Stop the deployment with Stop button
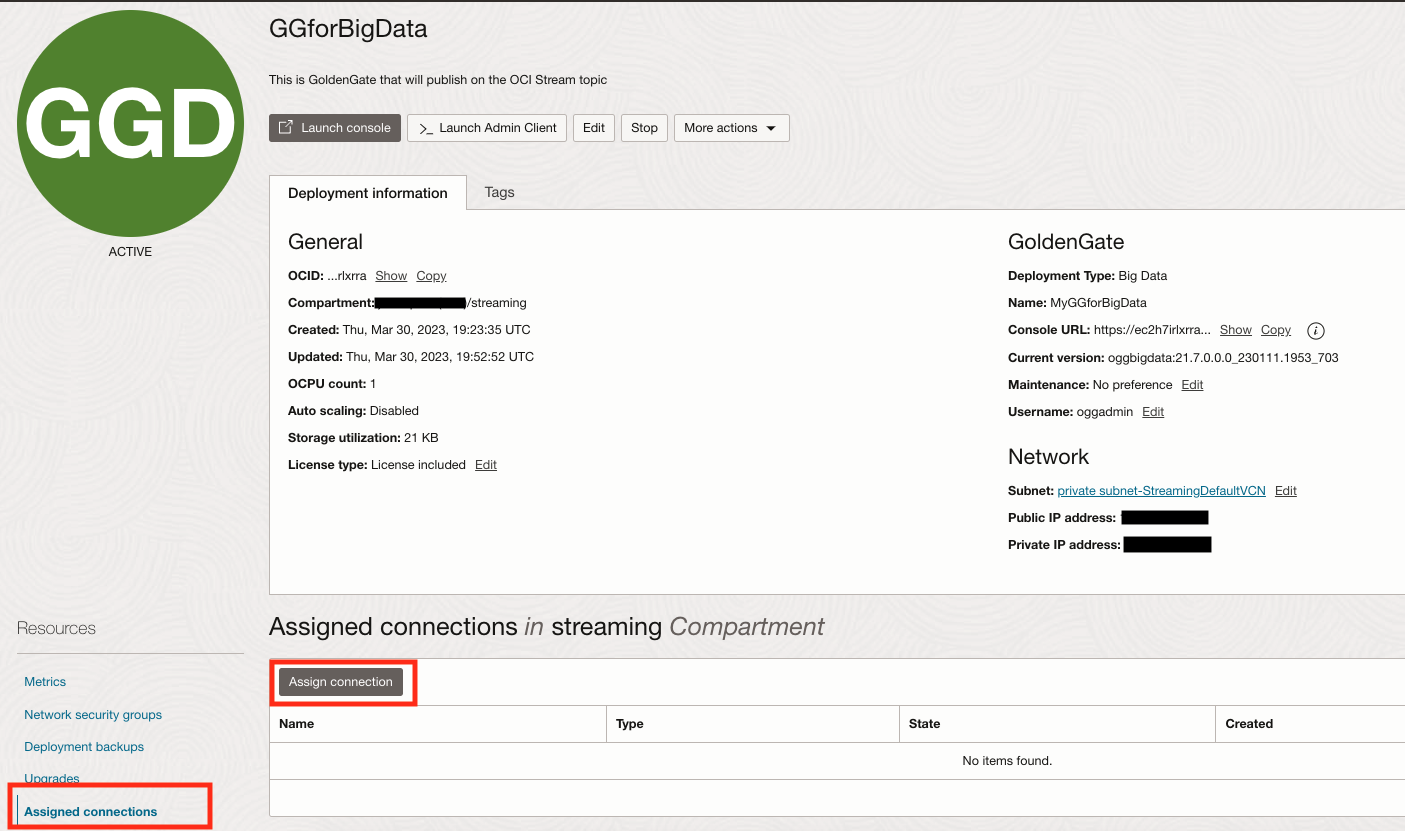1405x831 pixels. (x=644, y=128)
